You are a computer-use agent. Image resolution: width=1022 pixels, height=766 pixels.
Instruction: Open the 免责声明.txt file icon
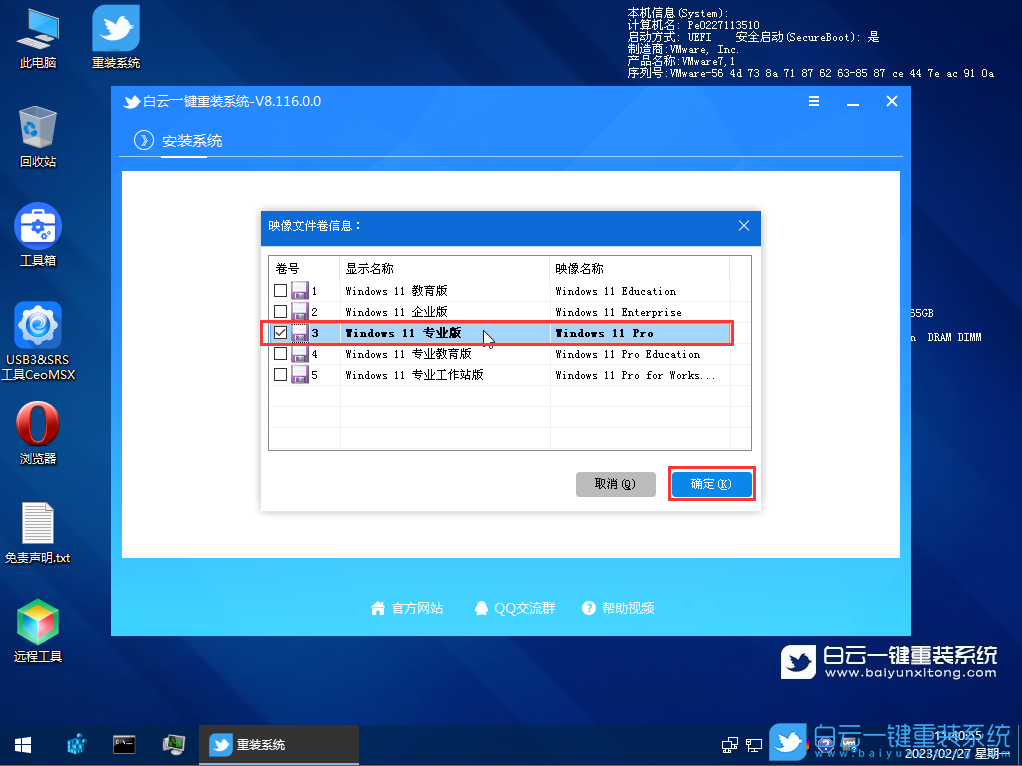pyautogui.click(x=38, y=533)
